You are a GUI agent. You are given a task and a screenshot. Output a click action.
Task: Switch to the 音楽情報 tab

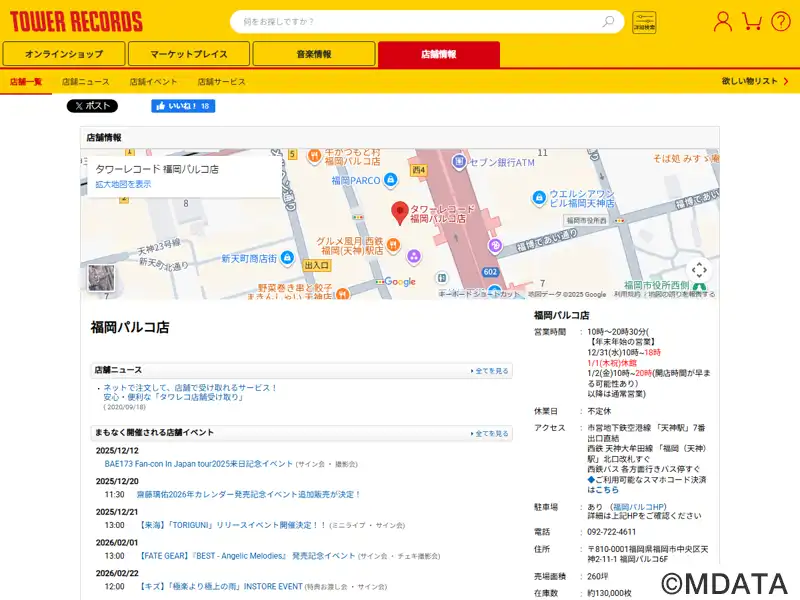pyautogui.click(x=314, y=54)
